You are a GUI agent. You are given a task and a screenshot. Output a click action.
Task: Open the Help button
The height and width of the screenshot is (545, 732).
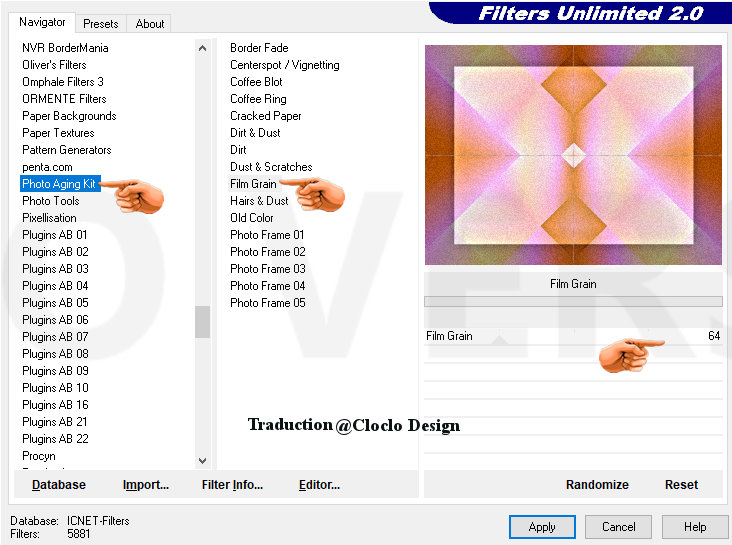pos(695,527)
